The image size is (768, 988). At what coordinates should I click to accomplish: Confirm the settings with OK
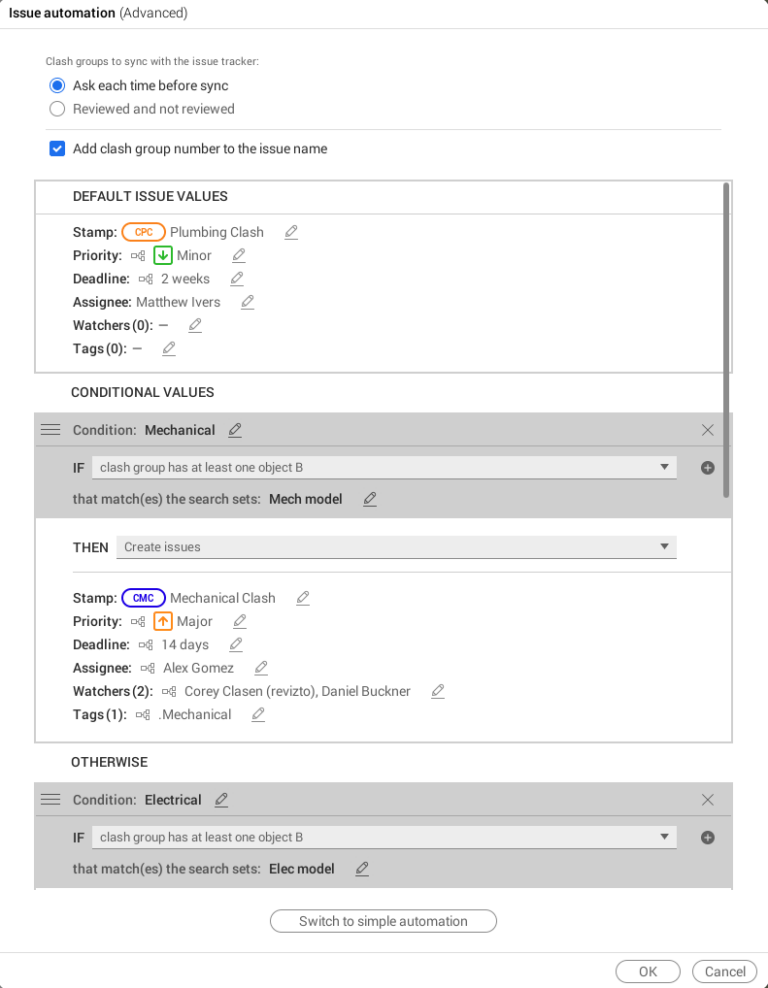click(647, 971)
